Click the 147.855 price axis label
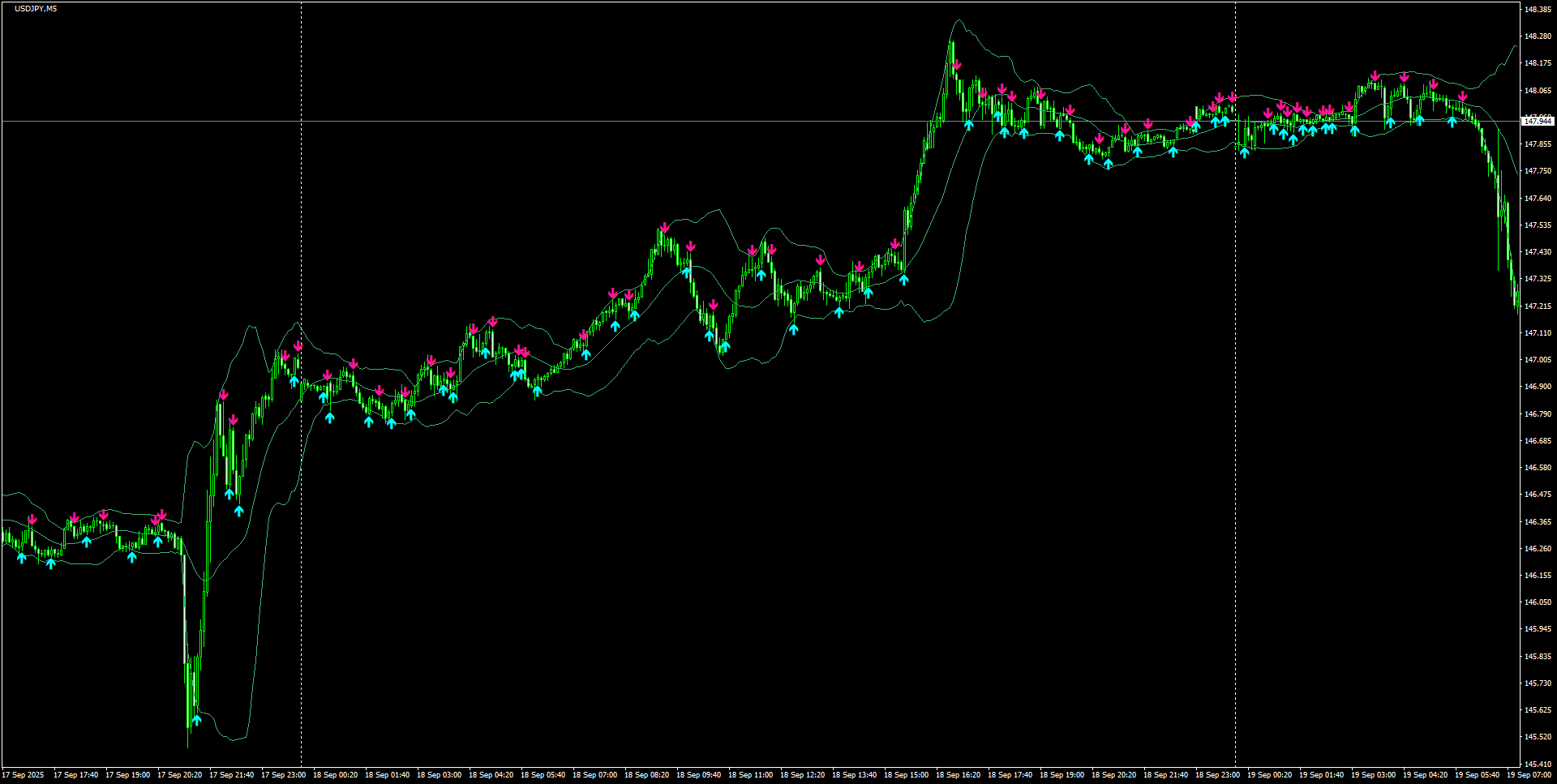 [x=1538, y=144]
